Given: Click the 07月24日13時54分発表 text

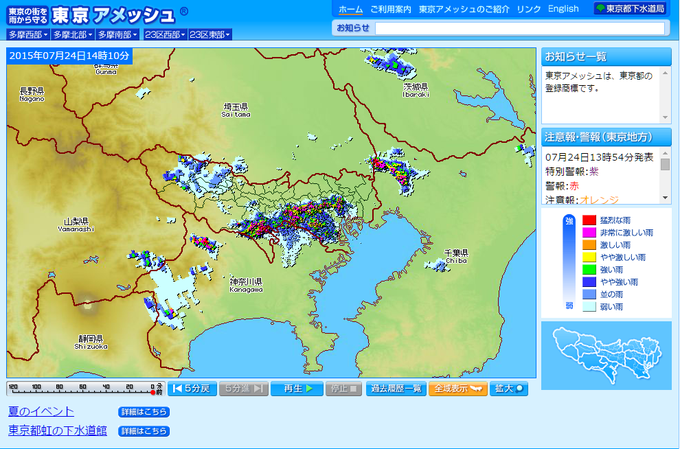Looking at the screenshot, I should point(599,157).
